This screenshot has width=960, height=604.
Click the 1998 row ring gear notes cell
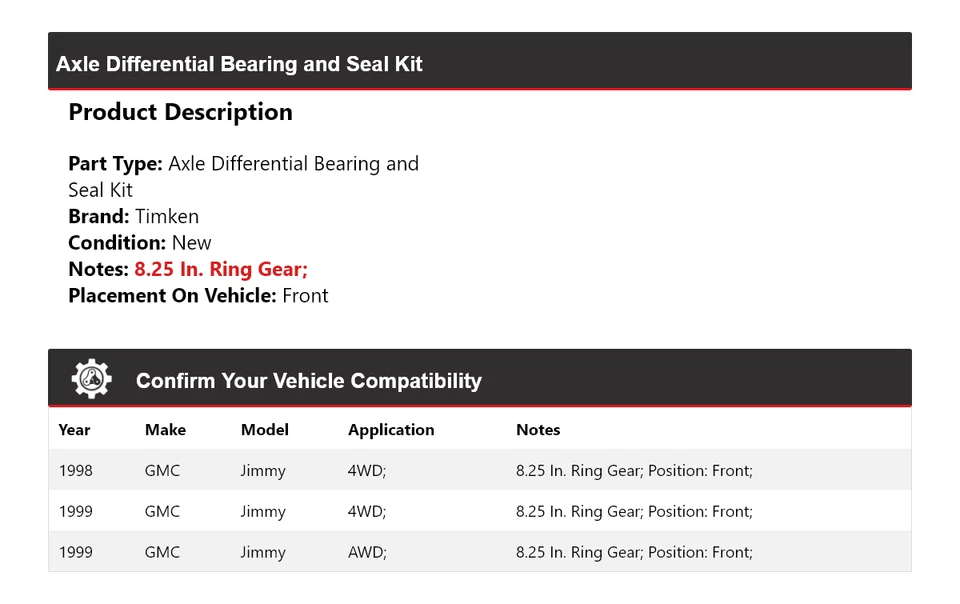point(634,471)
